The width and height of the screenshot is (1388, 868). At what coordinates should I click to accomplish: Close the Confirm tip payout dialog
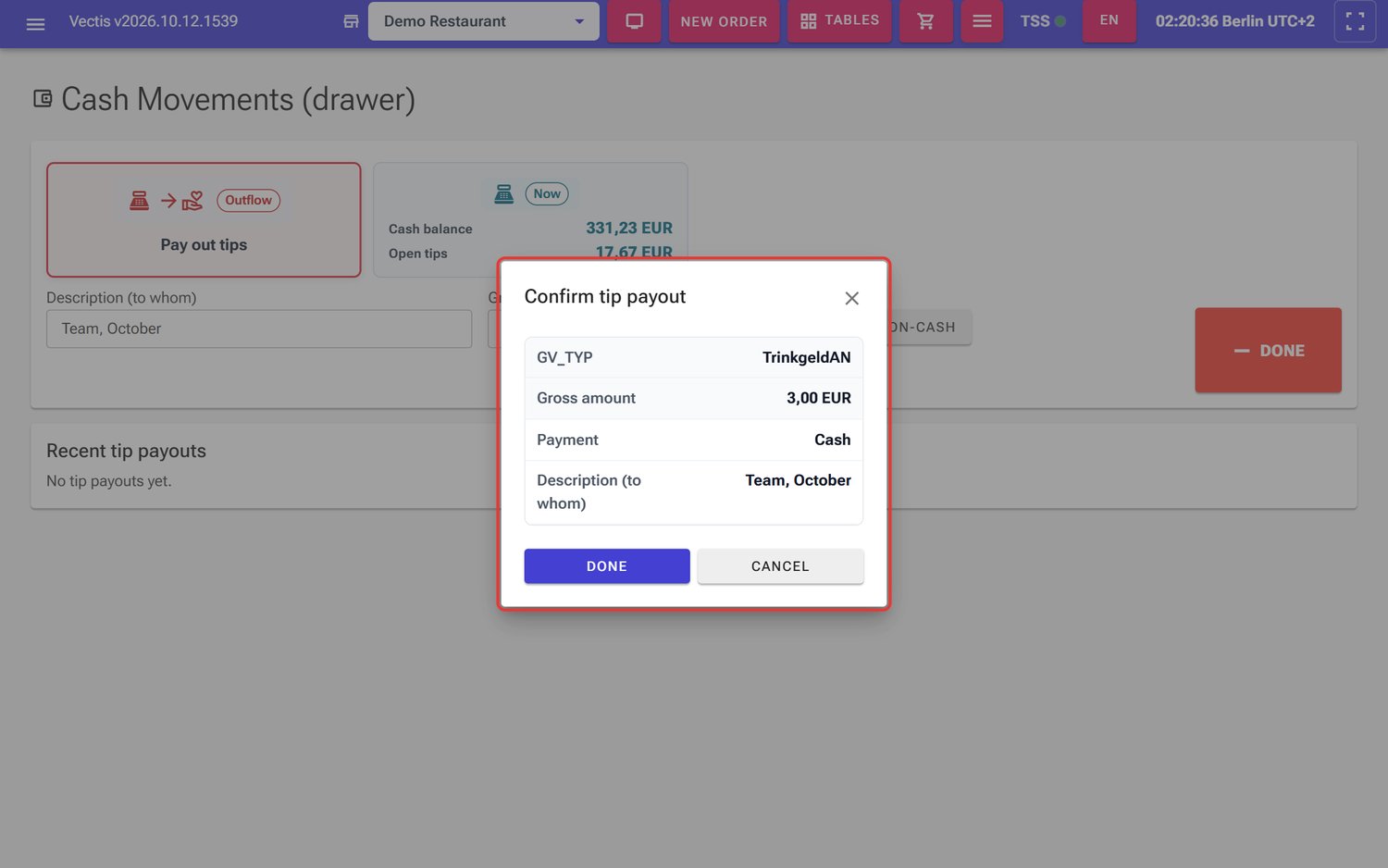click(x=851, y=298)
